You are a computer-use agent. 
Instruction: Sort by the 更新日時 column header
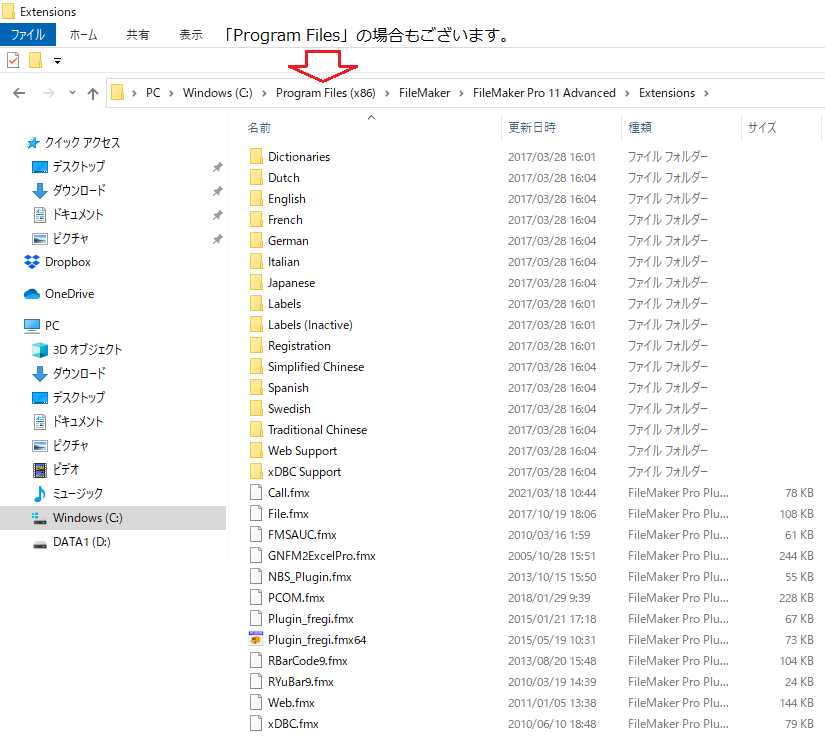pos(532,128)
